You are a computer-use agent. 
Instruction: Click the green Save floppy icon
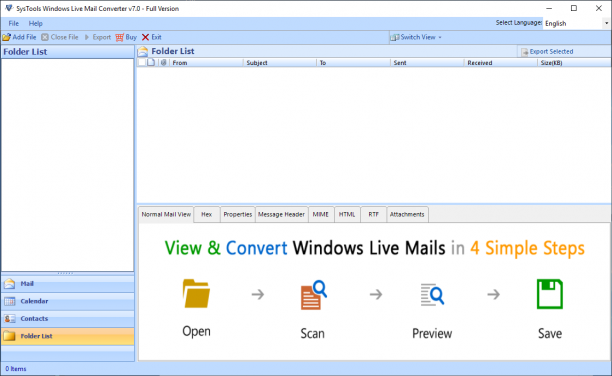point(550,294)
